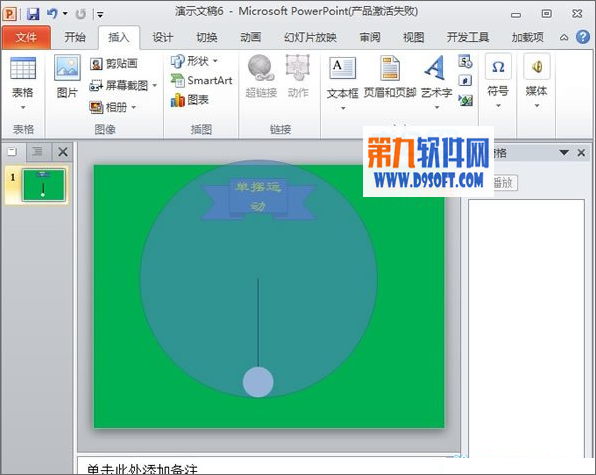Open the File (文件) menu

pyautogui.click(x=26, y=37)
